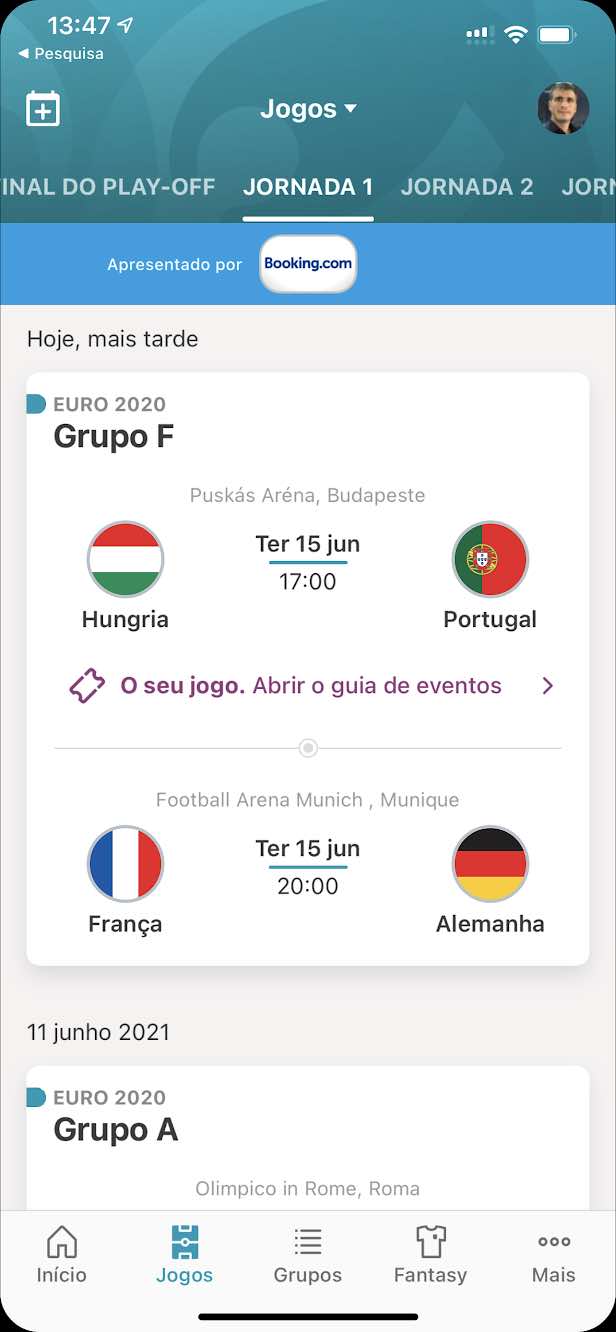616x1332 pixels.
Task: Tap the purple ticket icon
Action: [x=87, y=687]
